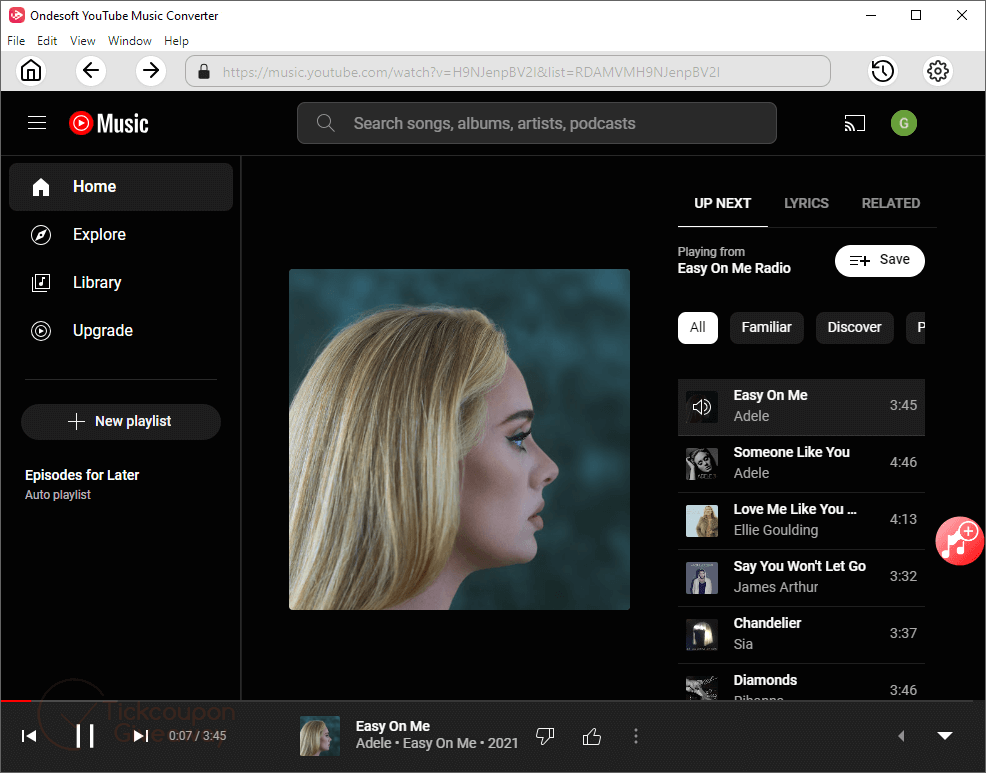Click Chandelier album thumbnail
986x773 pixels.
point(702,635)
